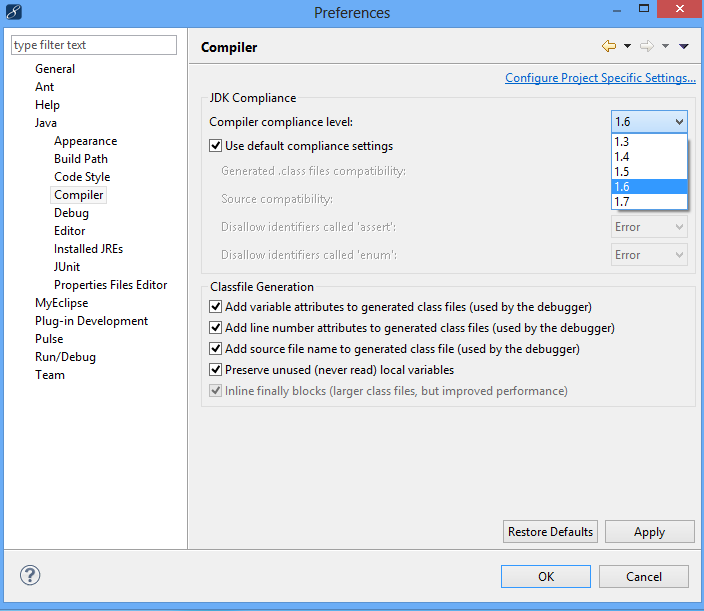This screenshot has height=611, width=704.
Task: Open JUnit preferences
Action: point(67,267)
